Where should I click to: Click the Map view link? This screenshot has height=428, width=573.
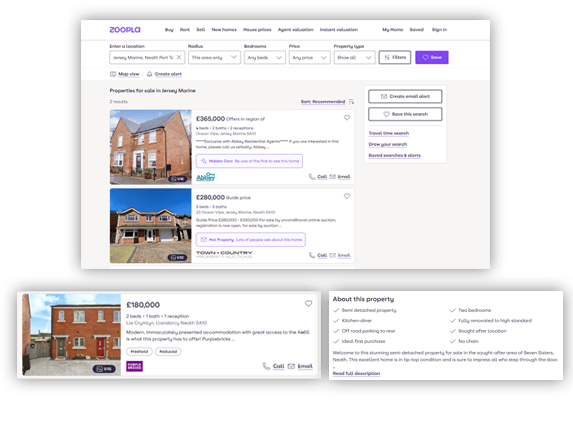click(129, 74)
